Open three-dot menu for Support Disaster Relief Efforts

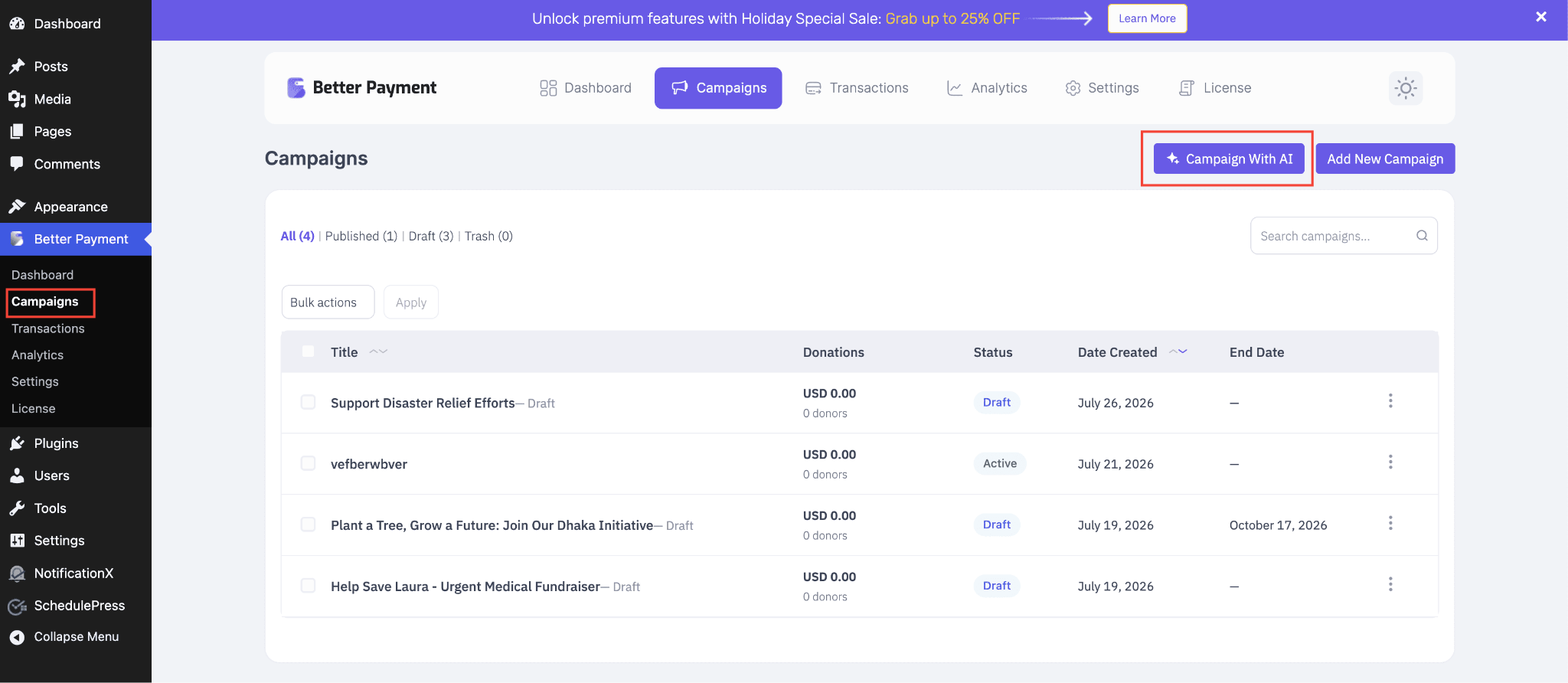[1390, 401]
